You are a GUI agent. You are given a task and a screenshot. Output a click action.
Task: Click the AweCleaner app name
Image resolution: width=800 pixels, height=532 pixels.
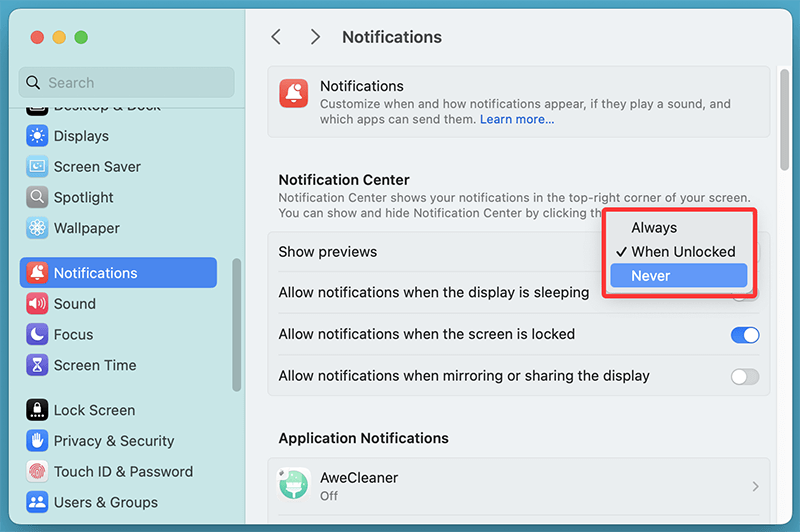tap(359, 477)
